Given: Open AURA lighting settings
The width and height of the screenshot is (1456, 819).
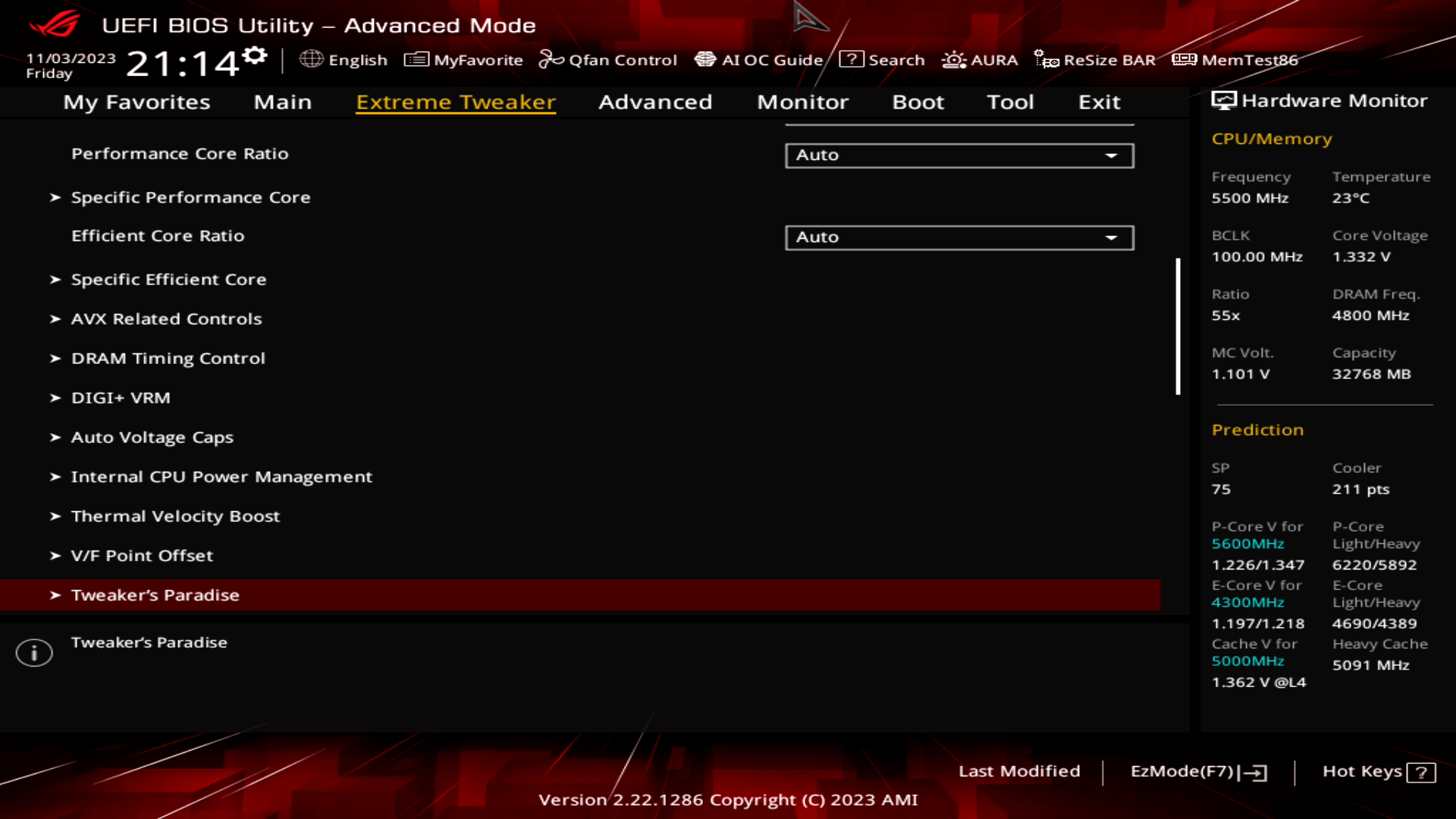Looking at the screenshot, I should point(981,60).
